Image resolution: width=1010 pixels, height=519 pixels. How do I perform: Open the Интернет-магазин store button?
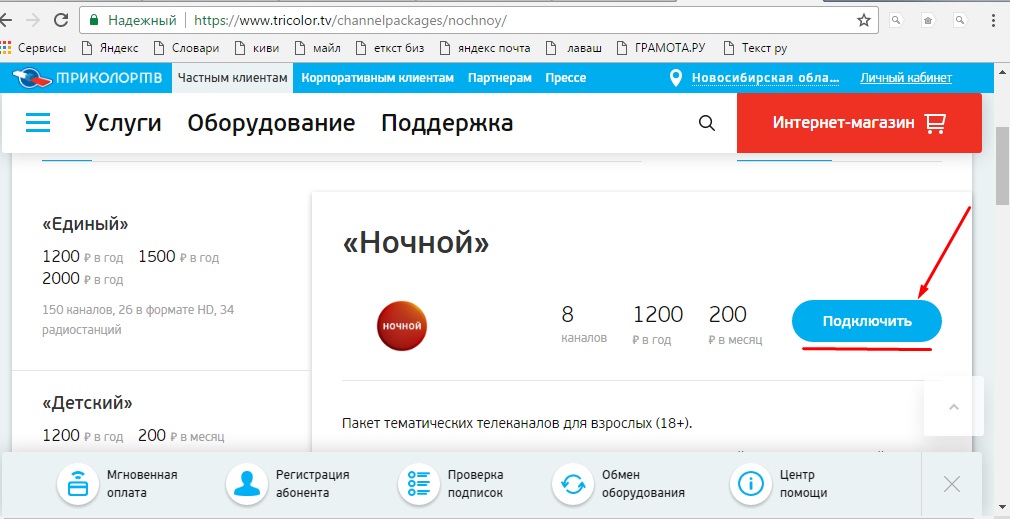pyautogui.click(x=858, y=123)
